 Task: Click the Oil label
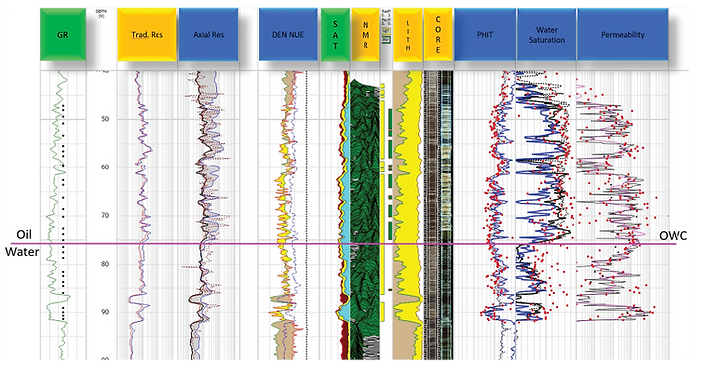click(x=24, y=234)
